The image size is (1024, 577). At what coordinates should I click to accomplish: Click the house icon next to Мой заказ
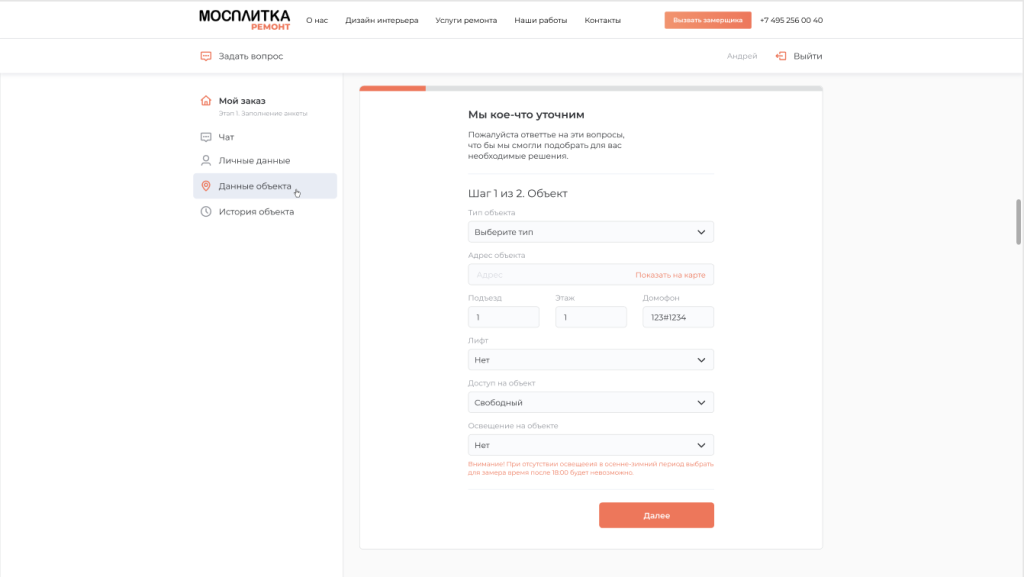206,101
